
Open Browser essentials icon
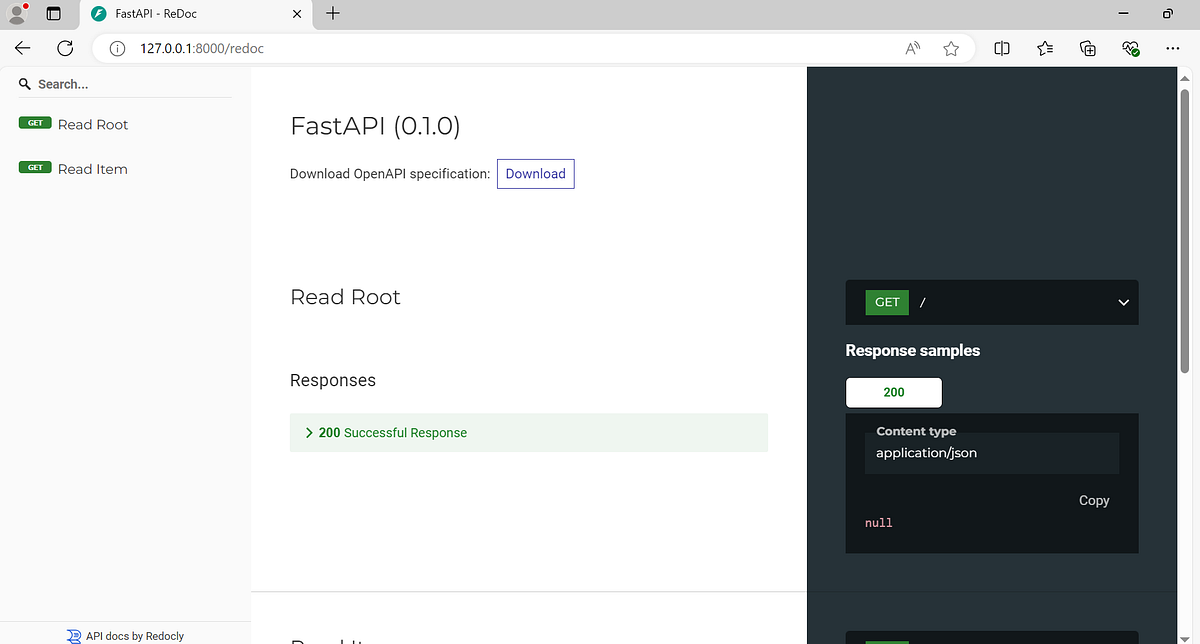[1130, 47]
